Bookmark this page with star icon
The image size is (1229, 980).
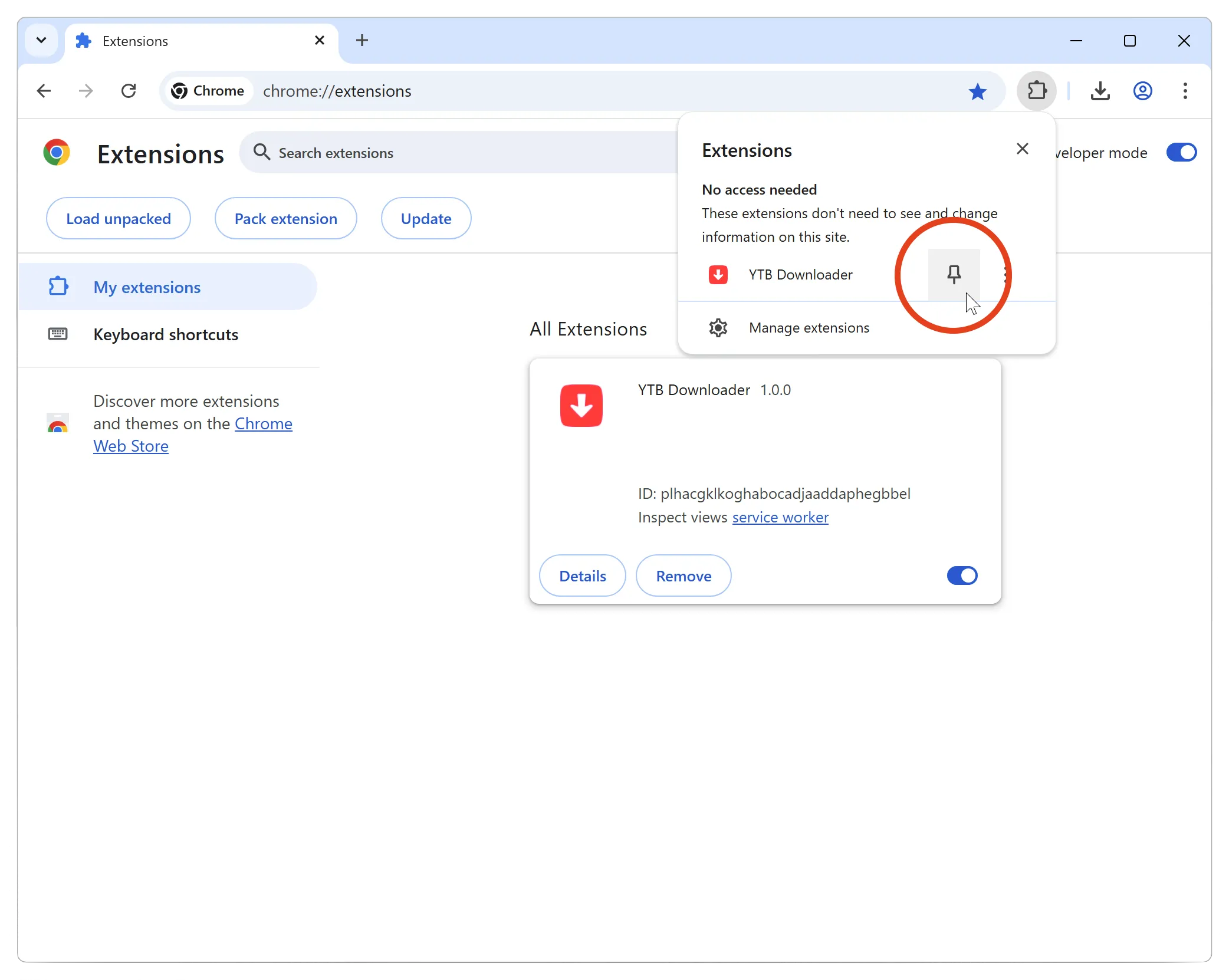point(977,91)
